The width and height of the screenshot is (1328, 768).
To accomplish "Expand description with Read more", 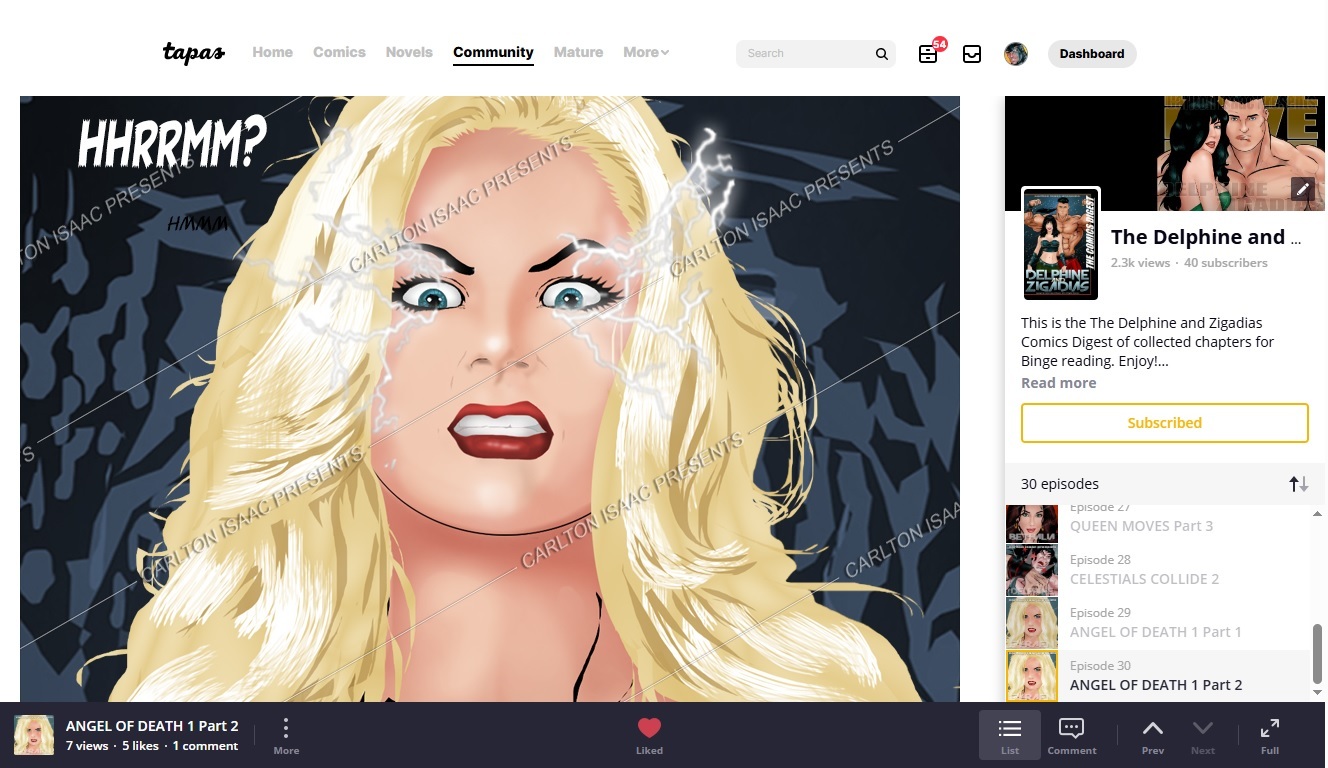I will [1058, 383].
